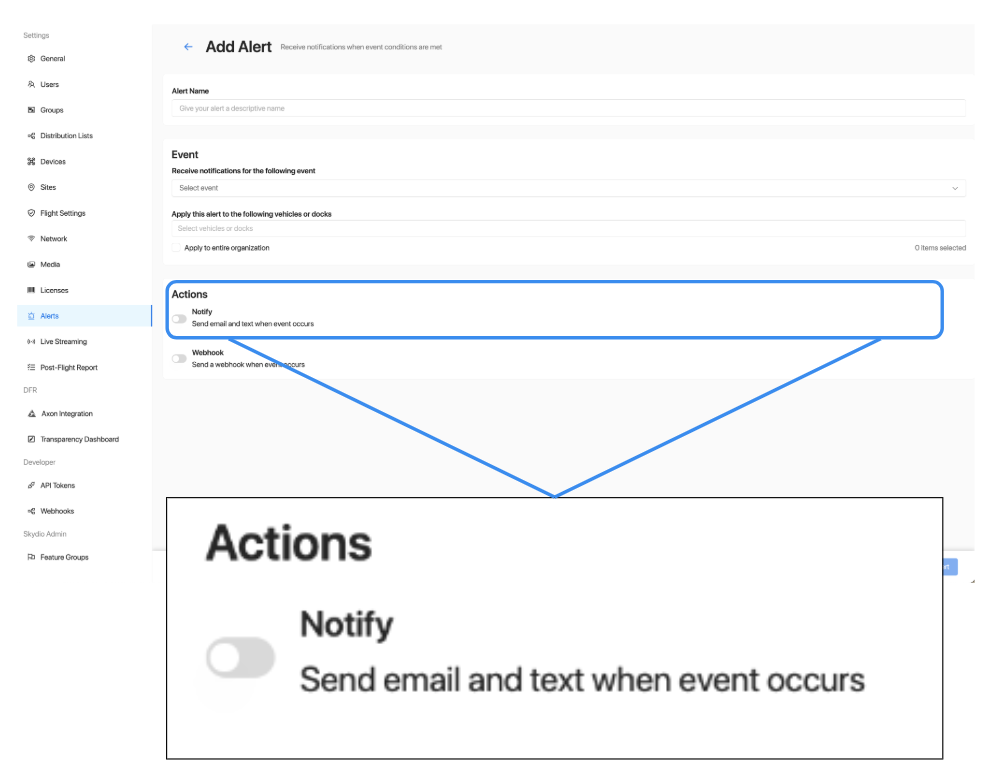Navigate to Flight Settings
984x778 pixels.
(x=63, y=213)
